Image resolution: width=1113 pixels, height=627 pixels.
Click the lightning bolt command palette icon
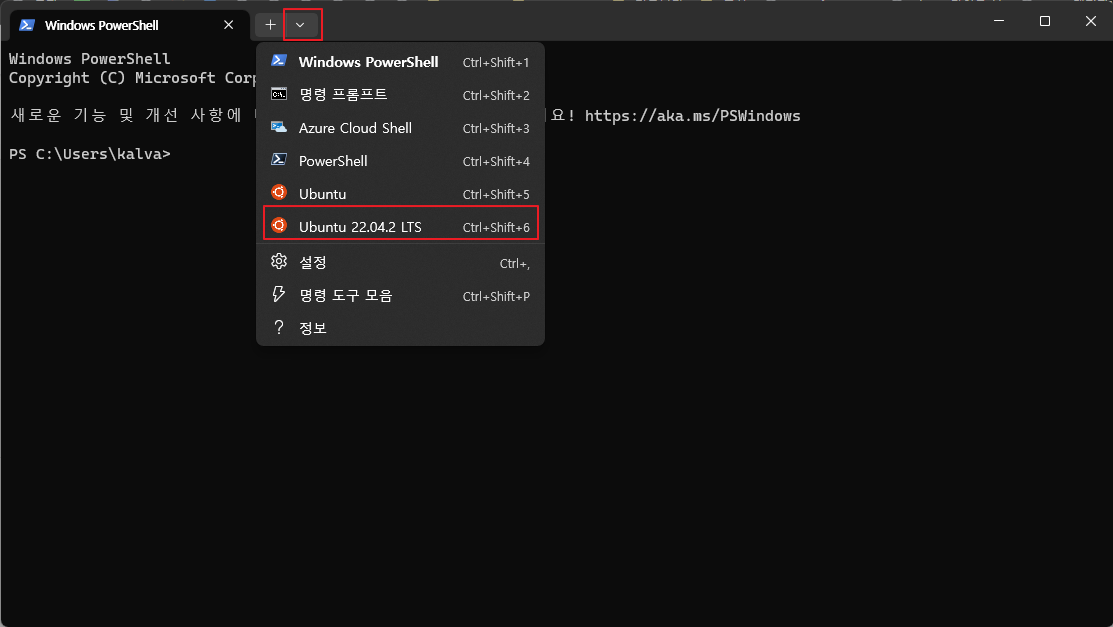point(279,294)
